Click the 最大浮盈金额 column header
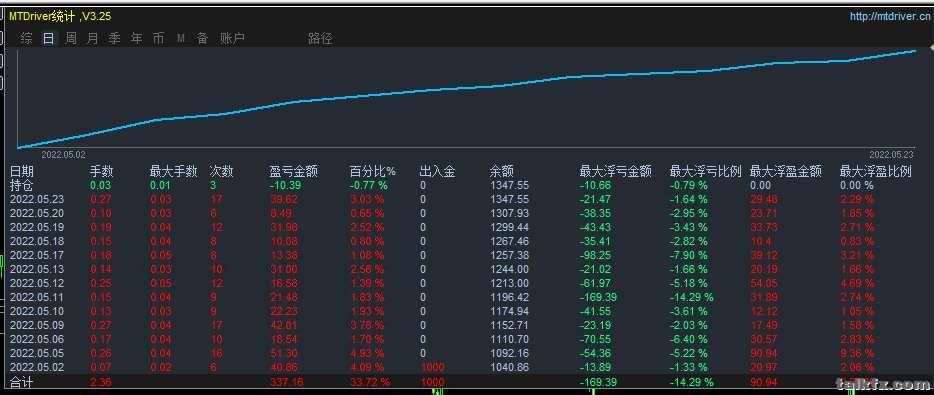The height and width of the screenshot is (395, 934). point(786,172)
